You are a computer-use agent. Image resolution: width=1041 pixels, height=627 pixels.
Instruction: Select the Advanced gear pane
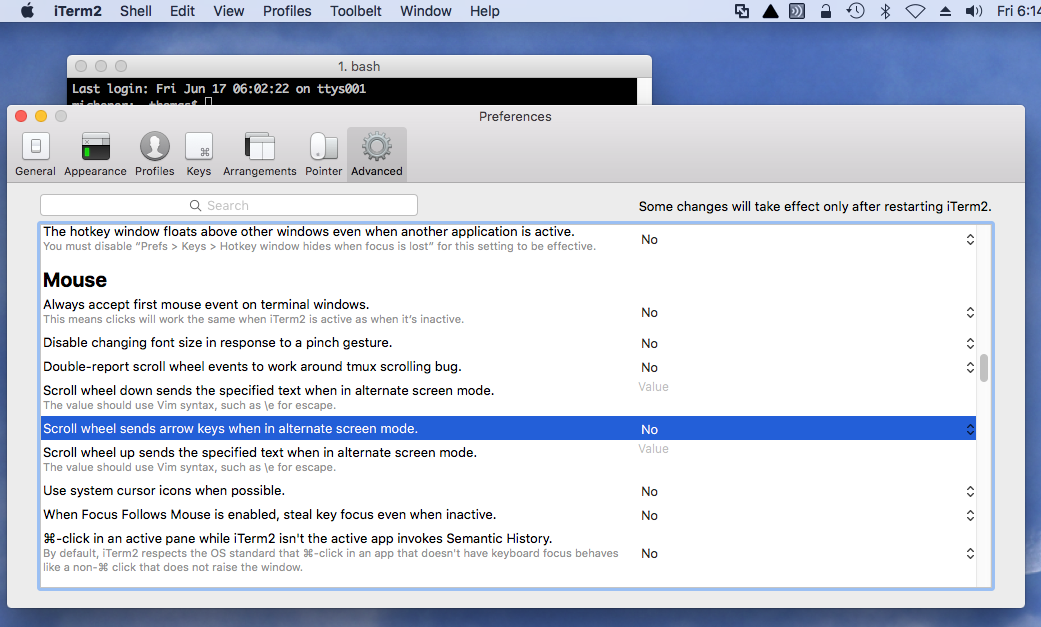click(376, 155)
